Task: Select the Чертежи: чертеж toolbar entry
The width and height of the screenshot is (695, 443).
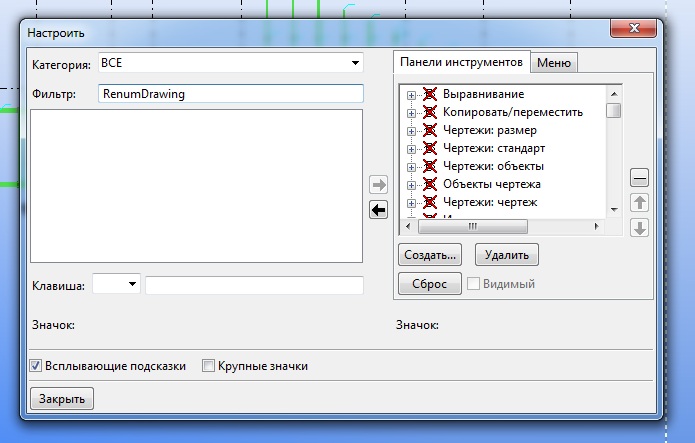Action: (490, 202)
